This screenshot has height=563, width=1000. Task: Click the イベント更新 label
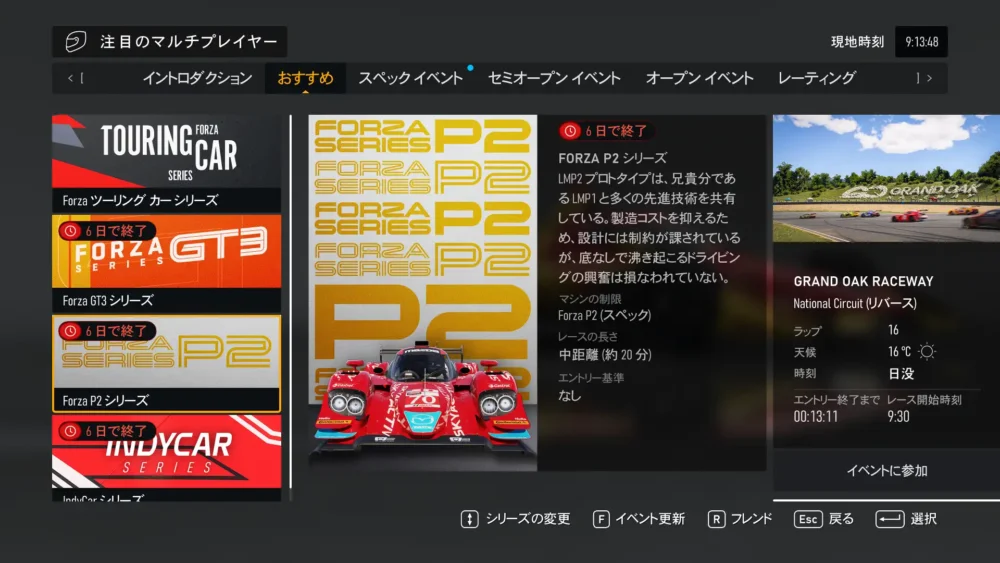tap(650, 519)
